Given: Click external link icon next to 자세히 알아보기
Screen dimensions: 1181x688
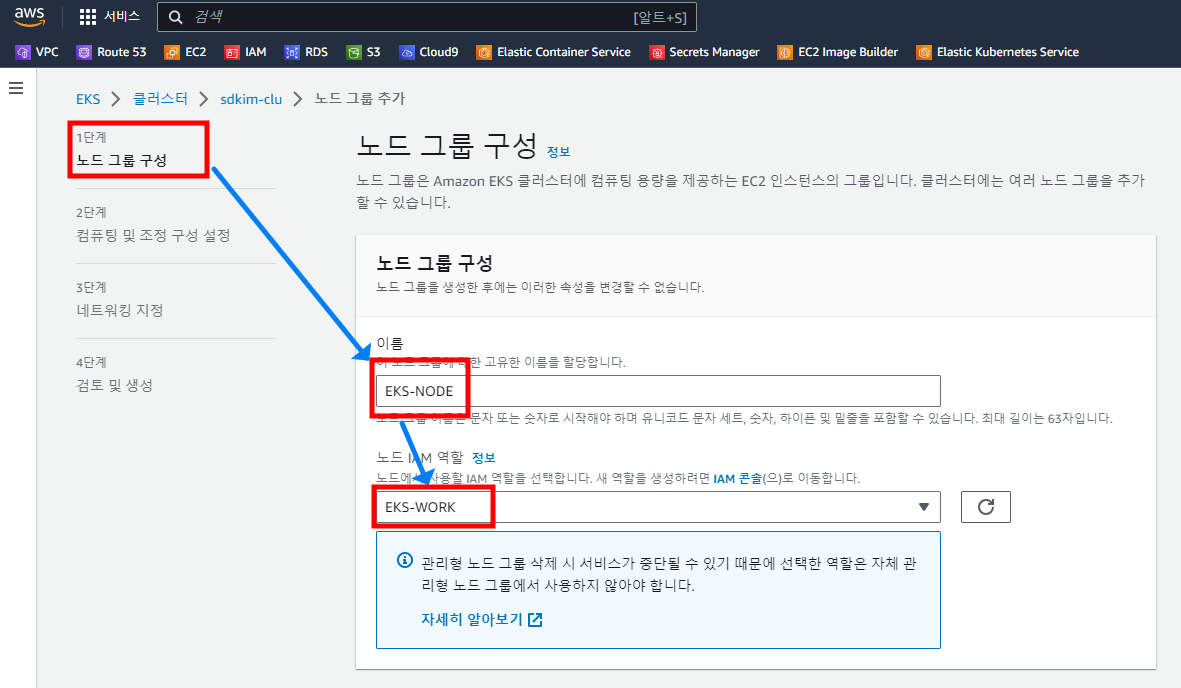Looking at the screenshot, I should (x=535, y=619).
